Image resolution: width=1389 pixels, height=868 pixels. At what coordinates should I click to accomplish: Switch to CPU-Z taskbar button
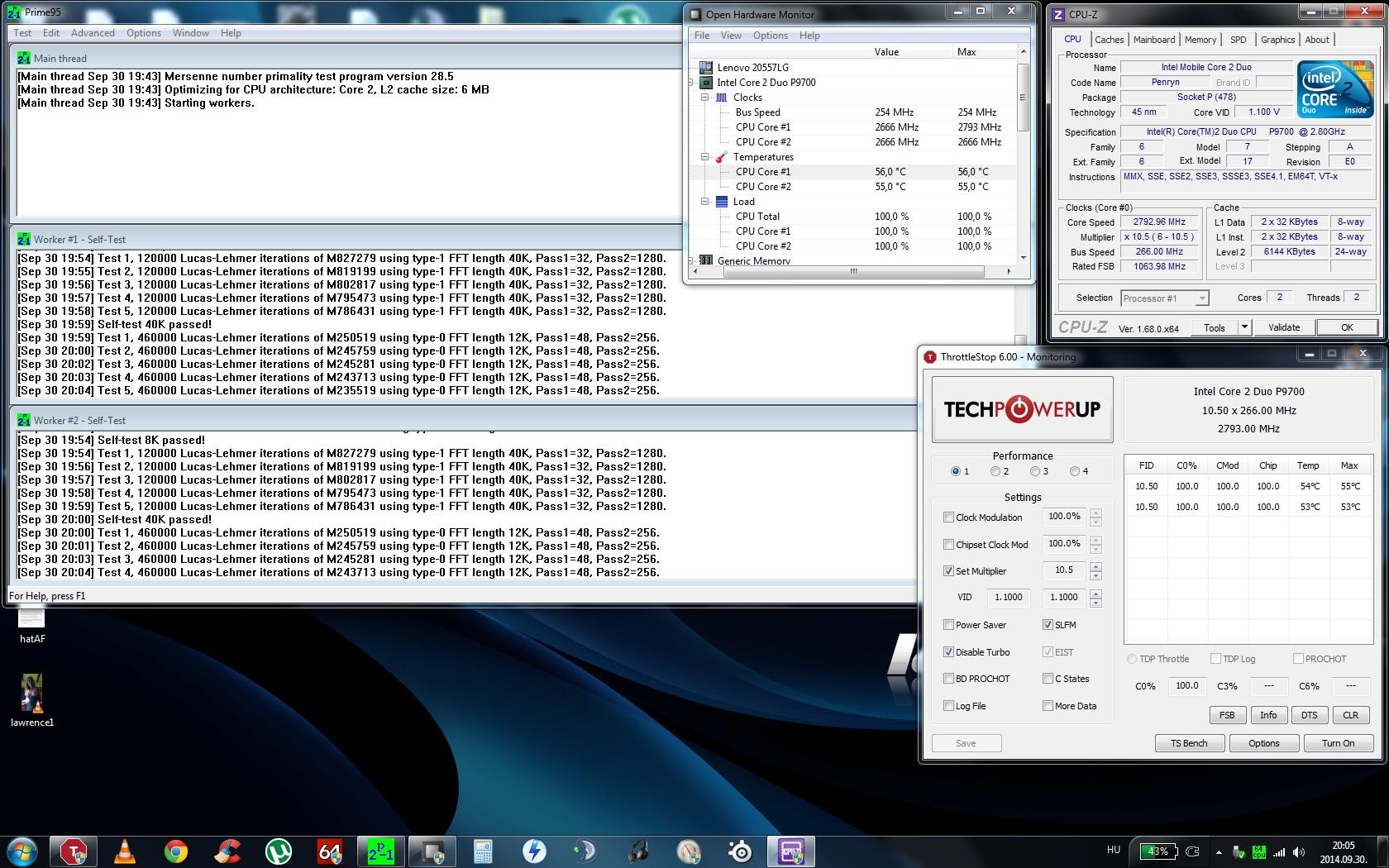(791, 851)
